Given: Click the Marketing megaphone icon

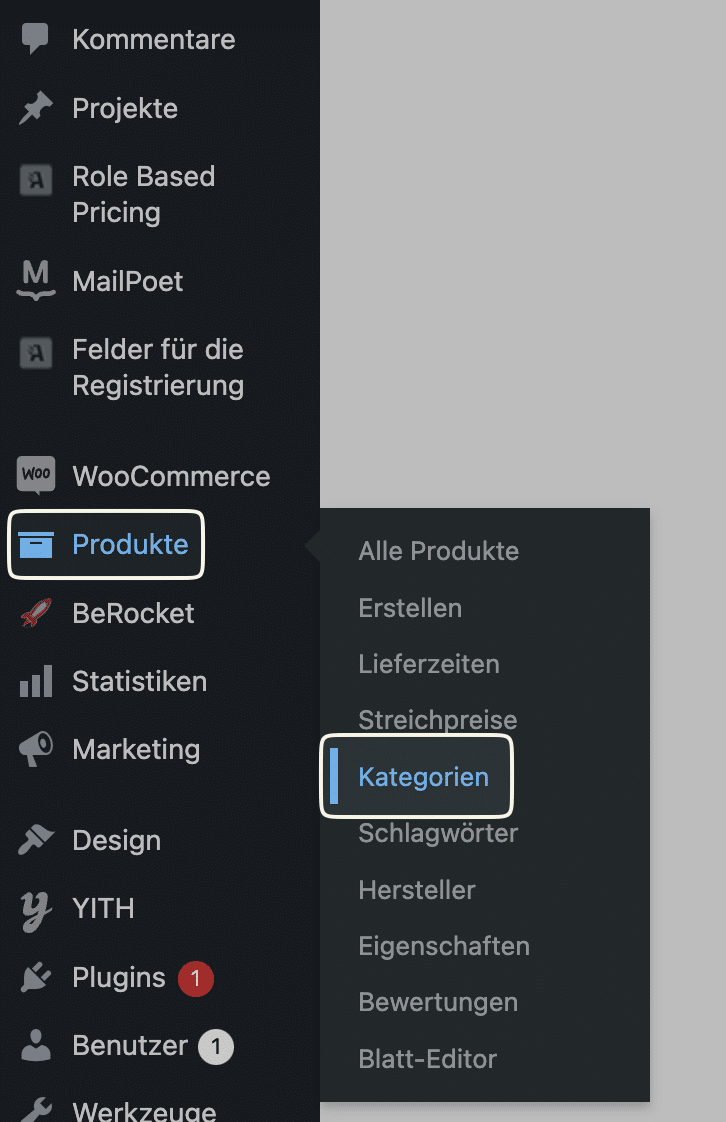Looking at the screenshot, I should coord(36,749).
